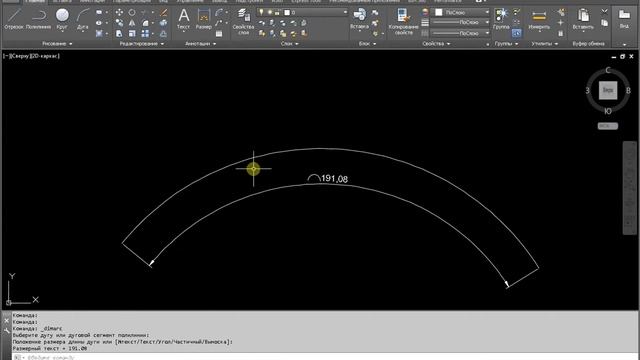Open the calculator icon in Утилиты
This screenshot has width=640, height=360.
pyautogui.click(x=560, y=33)
